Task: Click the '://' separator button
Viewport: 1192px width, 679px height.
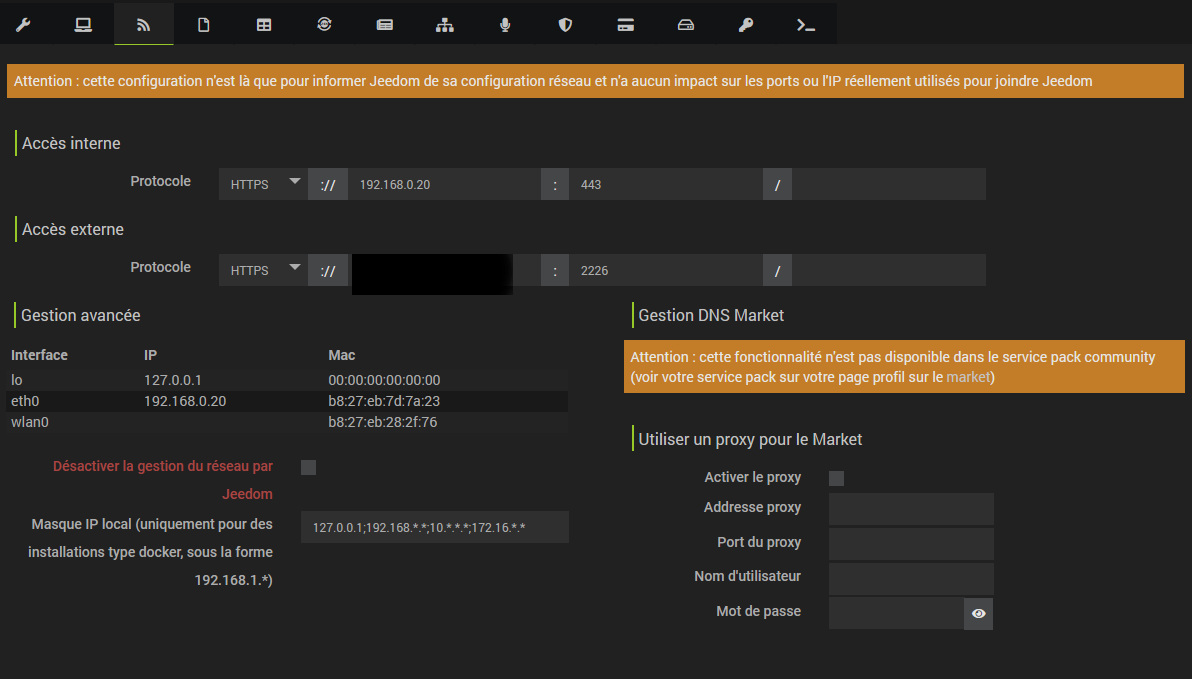Action: tap(328, 184)
